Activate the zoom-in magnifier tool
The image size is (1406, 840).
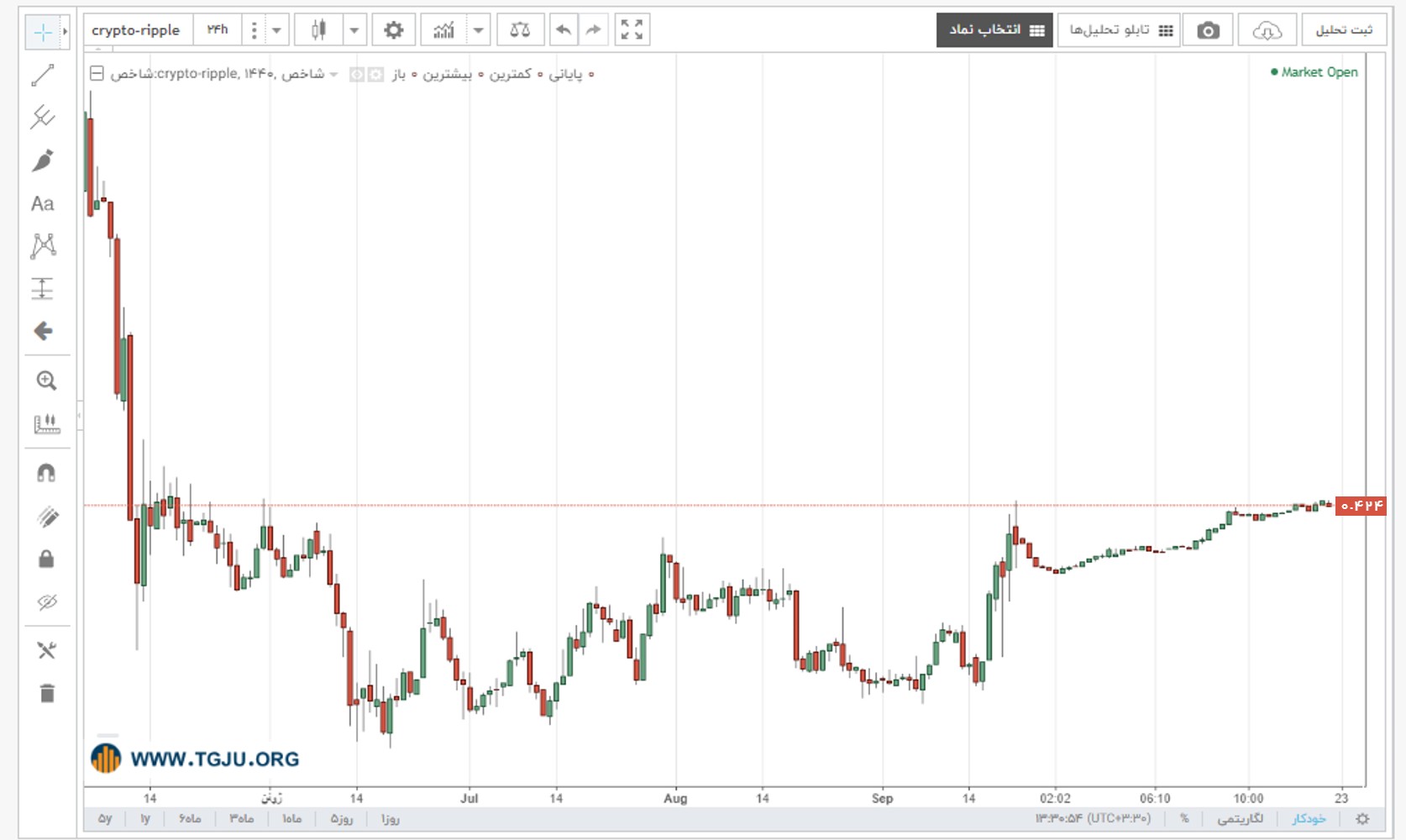(x=46, y=381)
